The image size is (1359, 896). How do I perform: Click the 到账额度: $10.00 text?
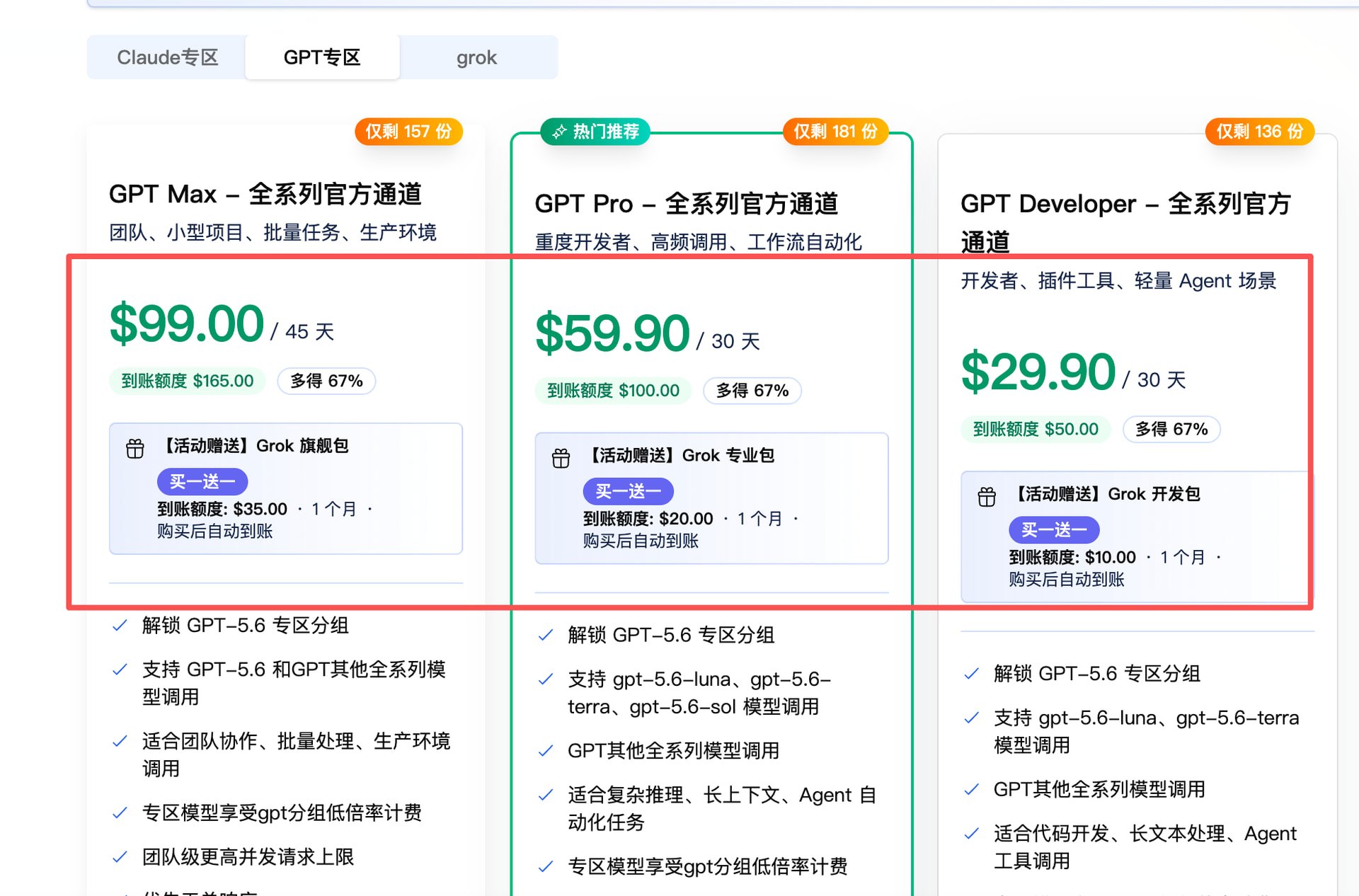tap(1073, 558)
